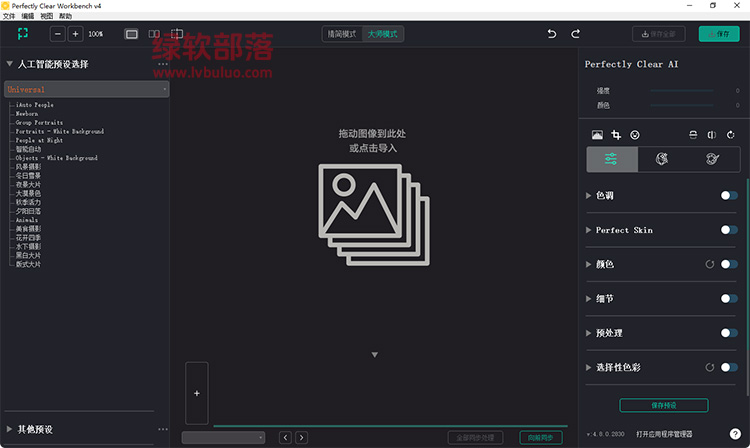Add an image with the plus thumbnail
Image resolution: width=750 pixels, height=448 pixels.
click(x=197, y=393)
